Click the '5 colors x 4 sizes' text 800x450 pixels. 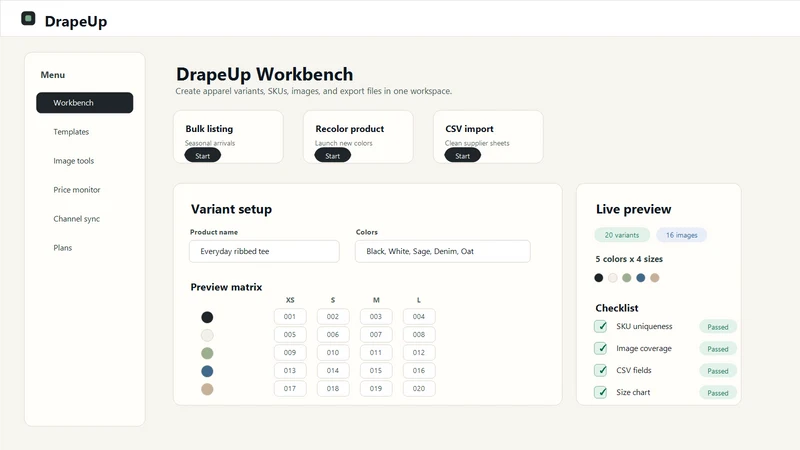click(629, 259)
